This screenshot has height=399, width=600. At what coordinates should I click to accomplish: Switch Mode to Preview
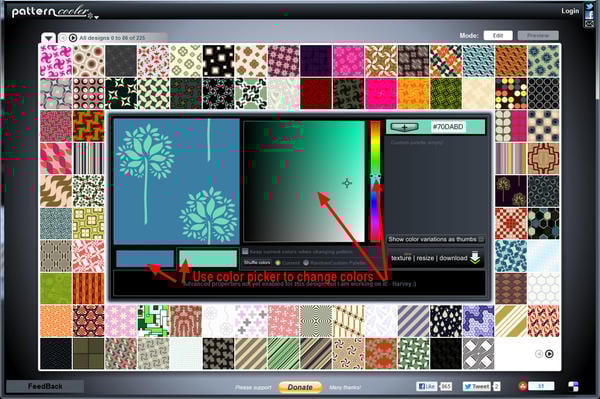click(x=538, y=36)
